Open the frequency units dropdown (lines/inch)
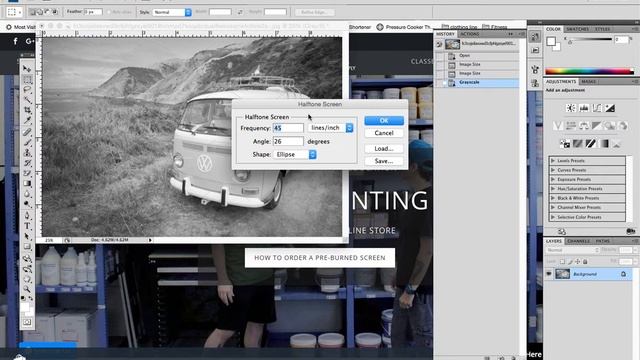The height and width of the screenshot is (360, 640). coord(331,128)
